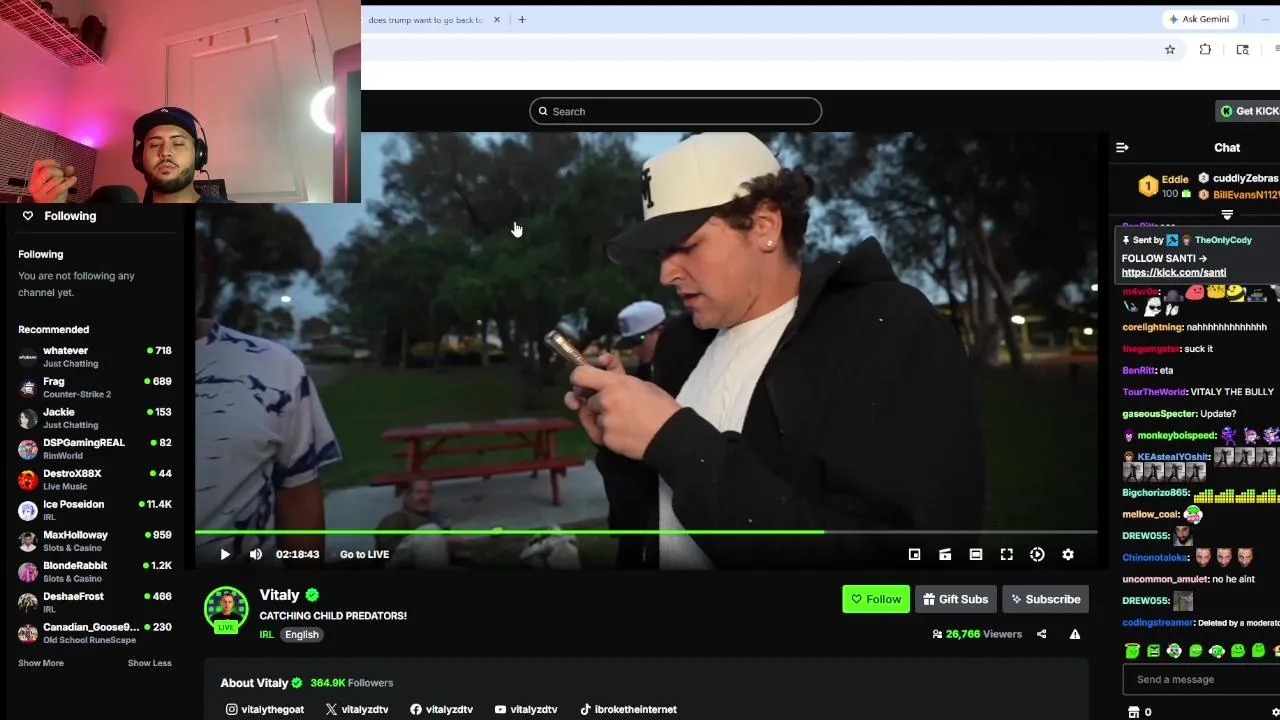Screen dimensions: 1280x720
Task: Mute the stream volume
Action: [256, 554]
